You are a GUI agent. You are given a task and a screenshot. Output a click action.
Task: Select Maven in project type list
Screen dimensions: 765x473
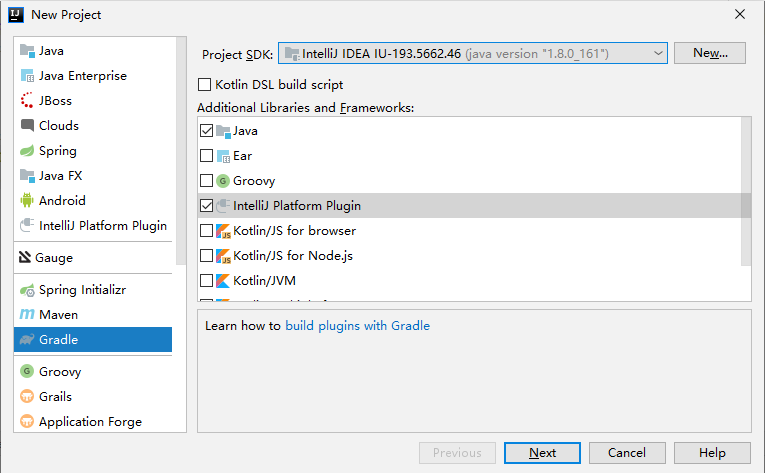(93, 314)
